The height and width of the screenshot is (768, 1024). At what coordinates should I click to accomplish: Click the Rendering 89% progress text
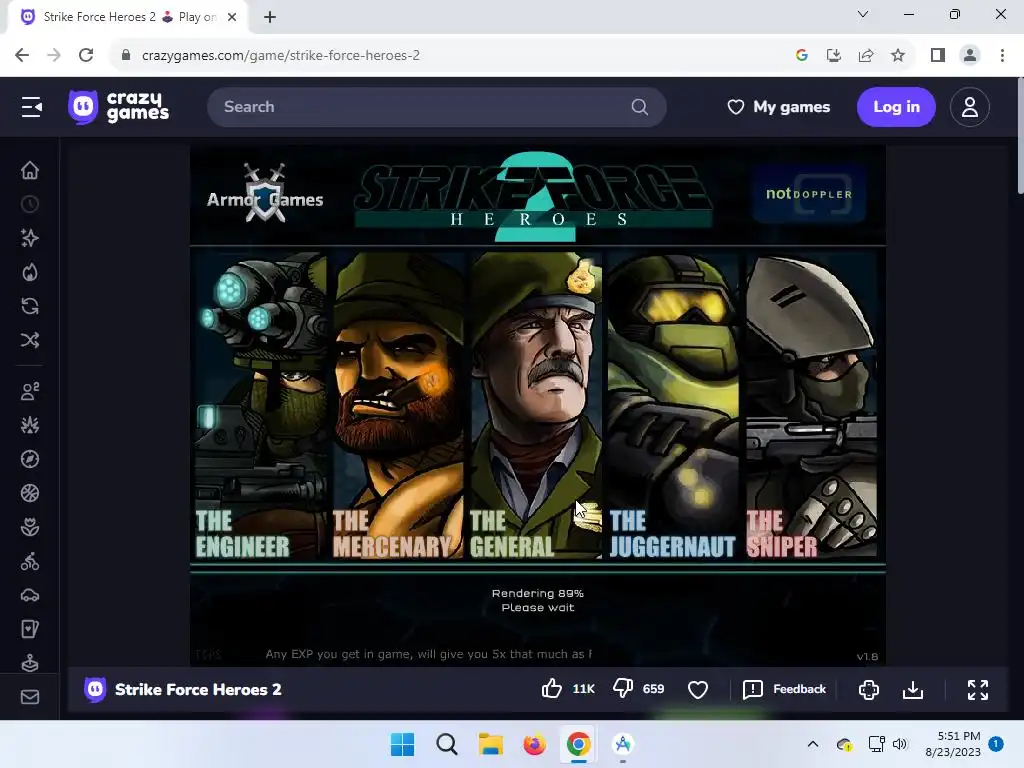(537, 594)
